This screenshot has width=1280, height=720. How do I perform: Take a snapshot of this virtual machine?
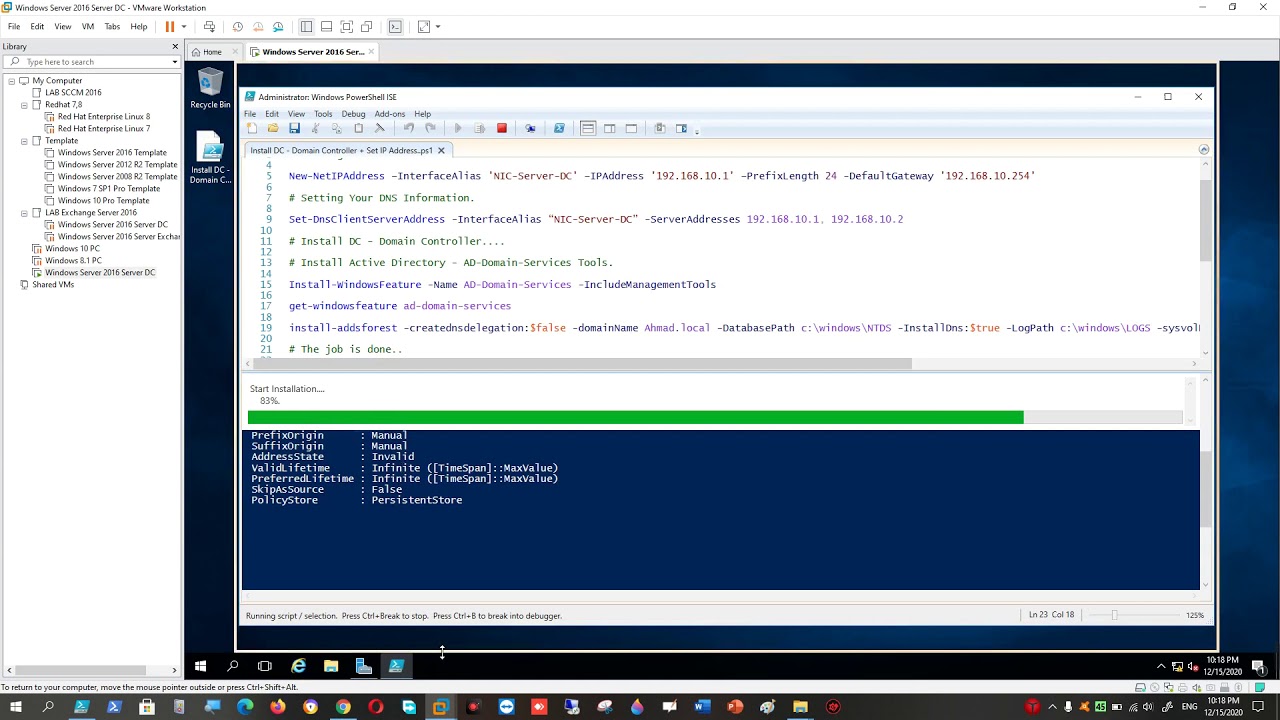tap(237, 27)
